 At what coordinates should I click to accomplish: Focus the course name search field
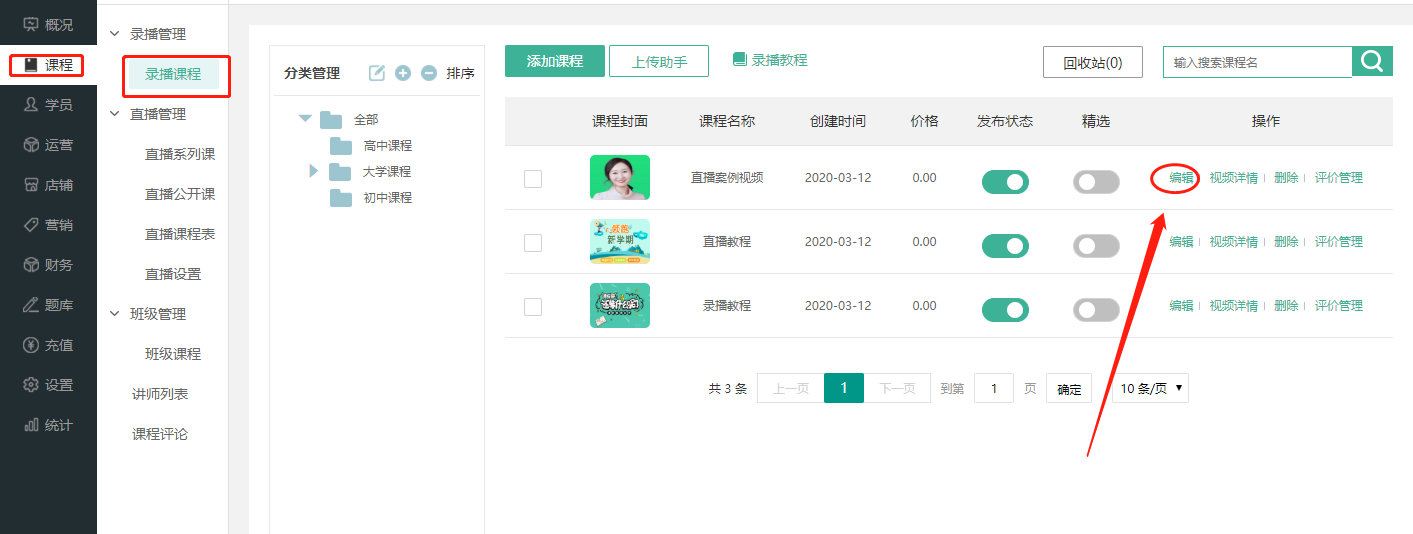click(x=1257, y=62)
